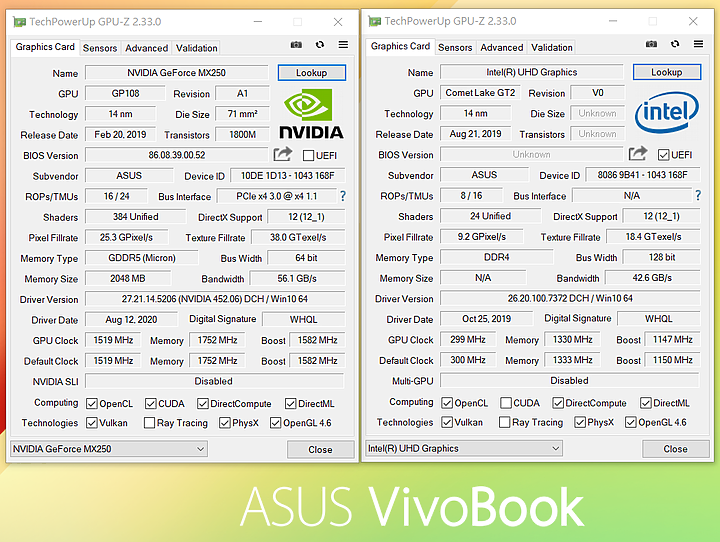Switch to the Validation tab in the NVIDIA window
Screen dimensions: 720x542
(x=197, y=48)
